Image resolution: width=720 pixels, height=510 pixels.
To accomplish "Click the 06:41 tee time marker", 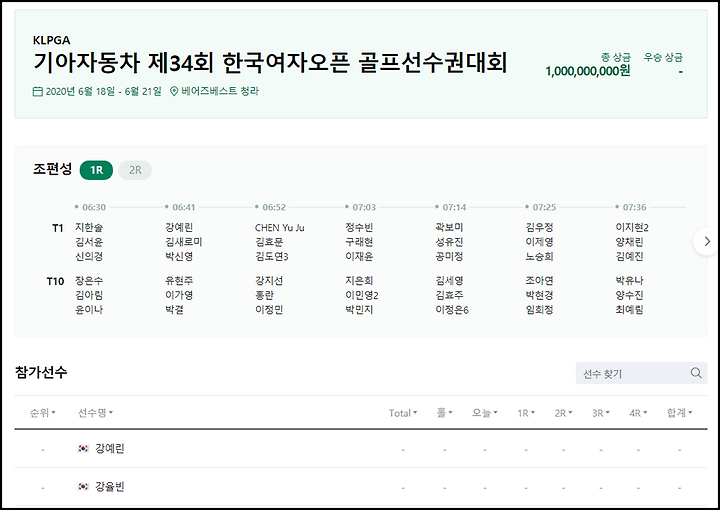I will tap(180, 207).
